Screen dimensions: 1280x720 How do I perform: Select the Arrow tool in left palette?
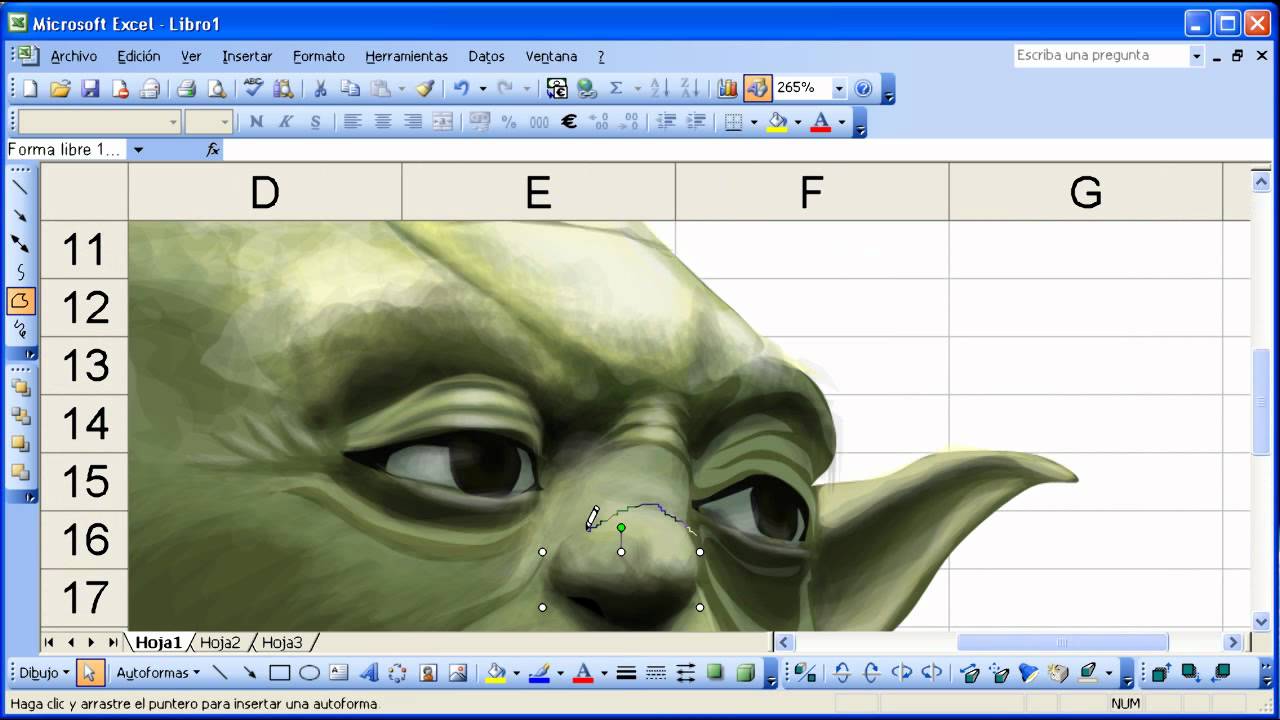[x=20, y=215]
